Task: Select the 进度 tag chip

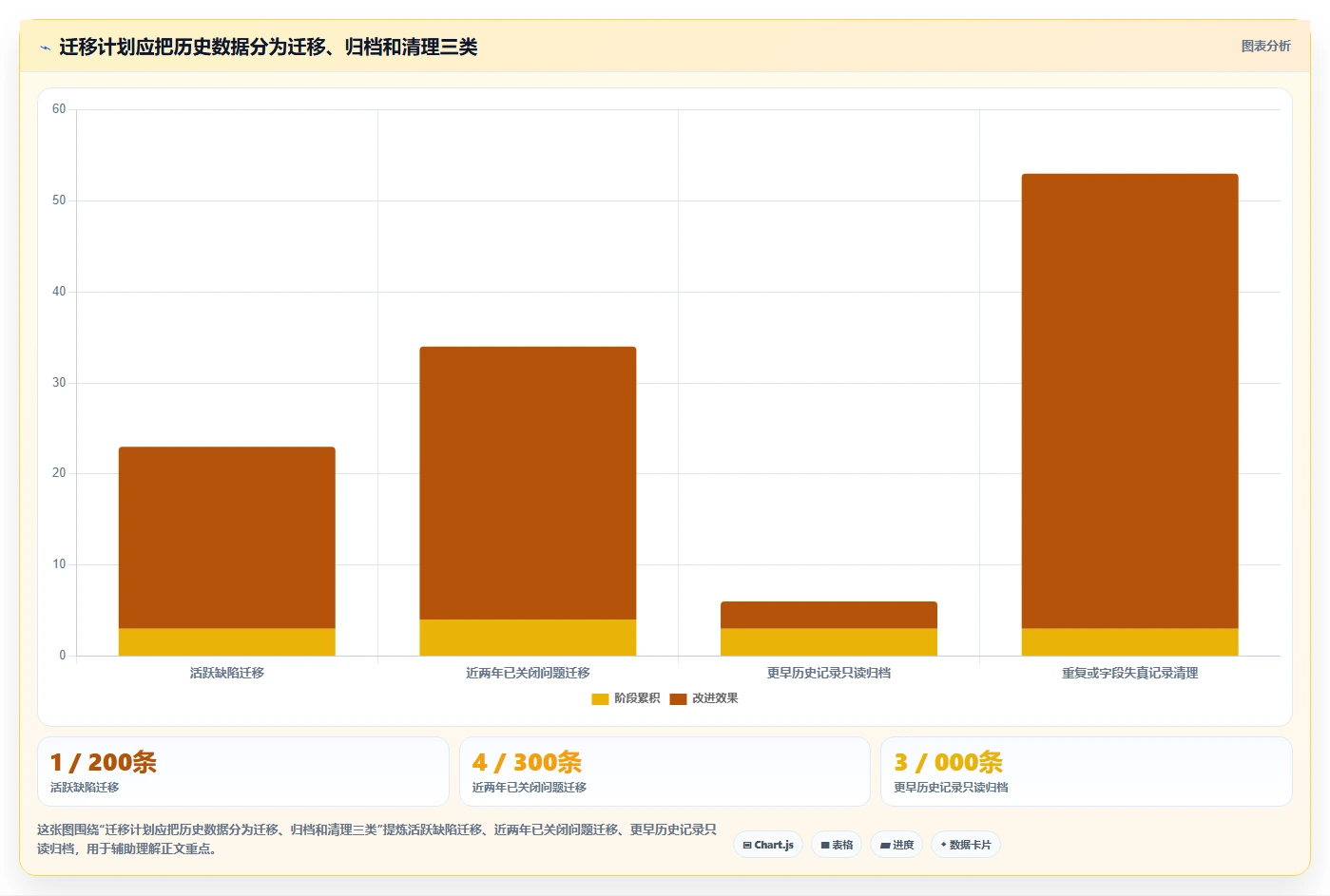Action: pyautogui.click(x=896, y=845)
